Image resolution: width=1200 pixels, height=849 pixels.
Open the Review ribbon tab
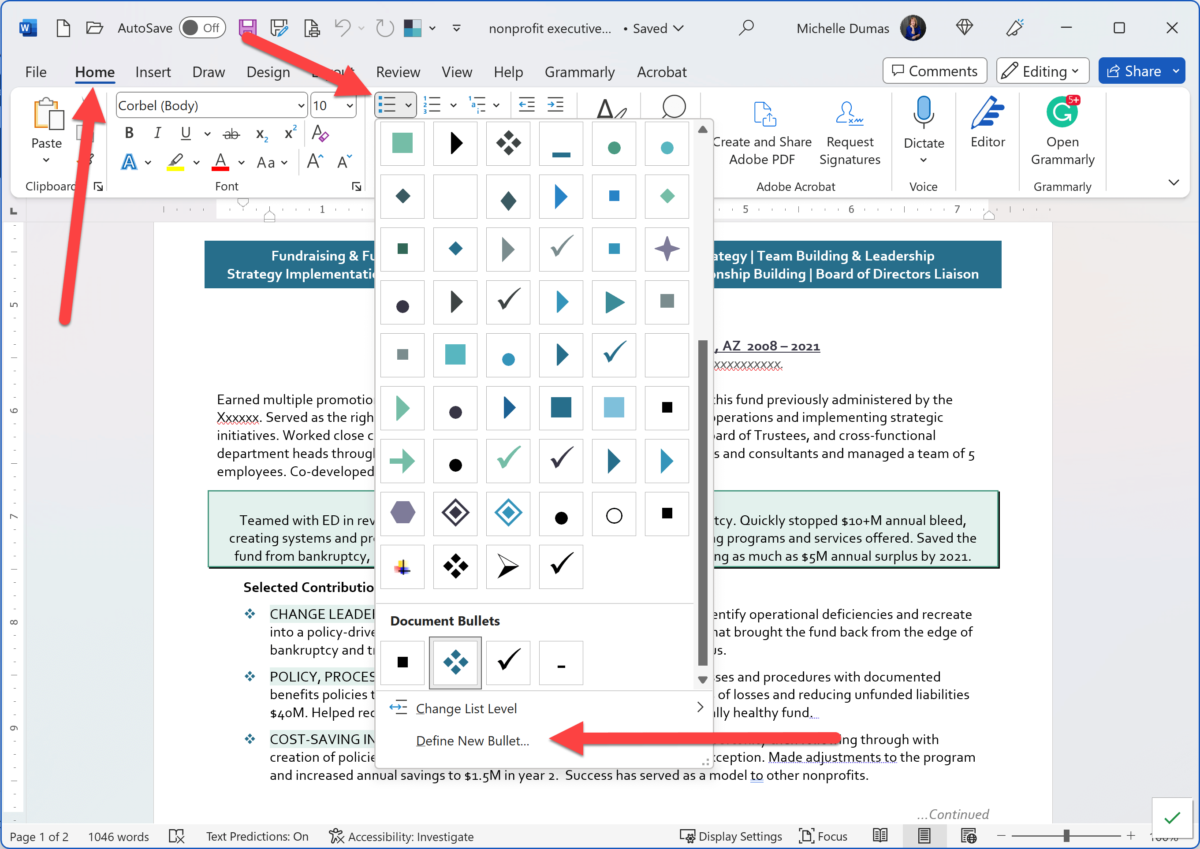[x=397, y=71]
